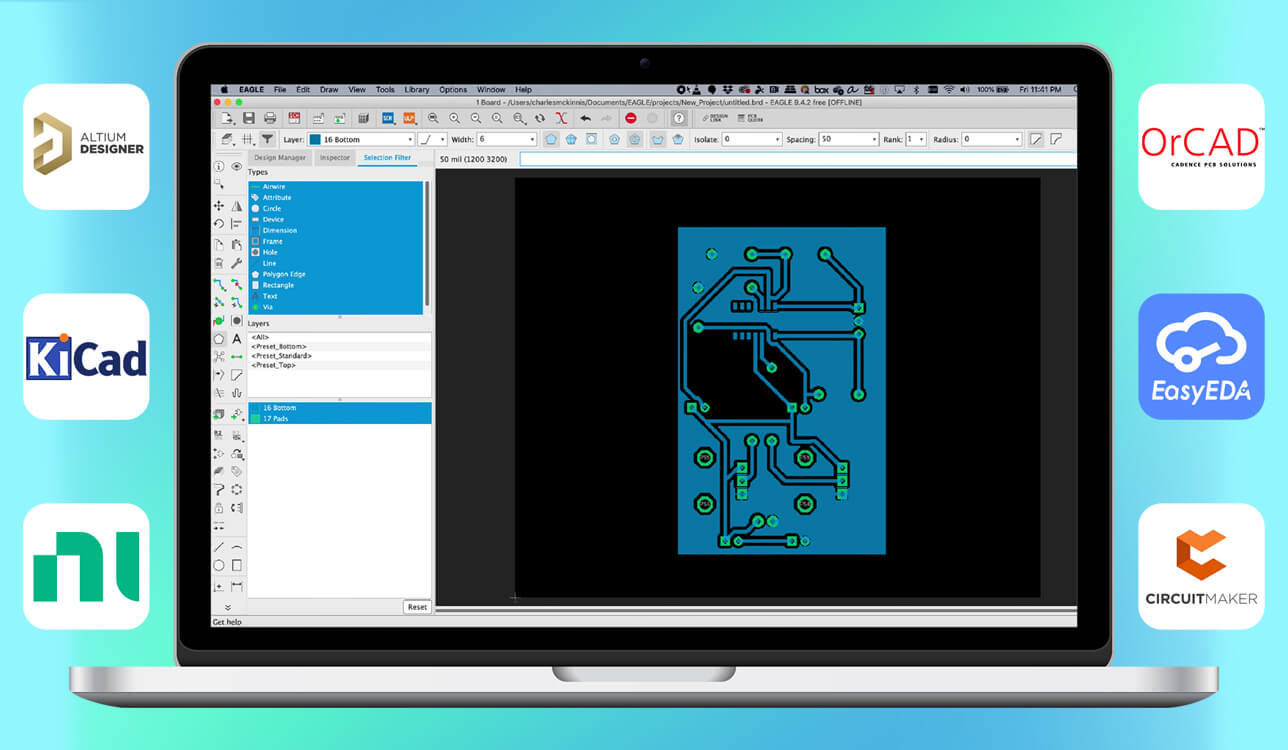Screen dimensions: 1288x750
Task: Select the Polygon tool icon
Action: [219, 339]
